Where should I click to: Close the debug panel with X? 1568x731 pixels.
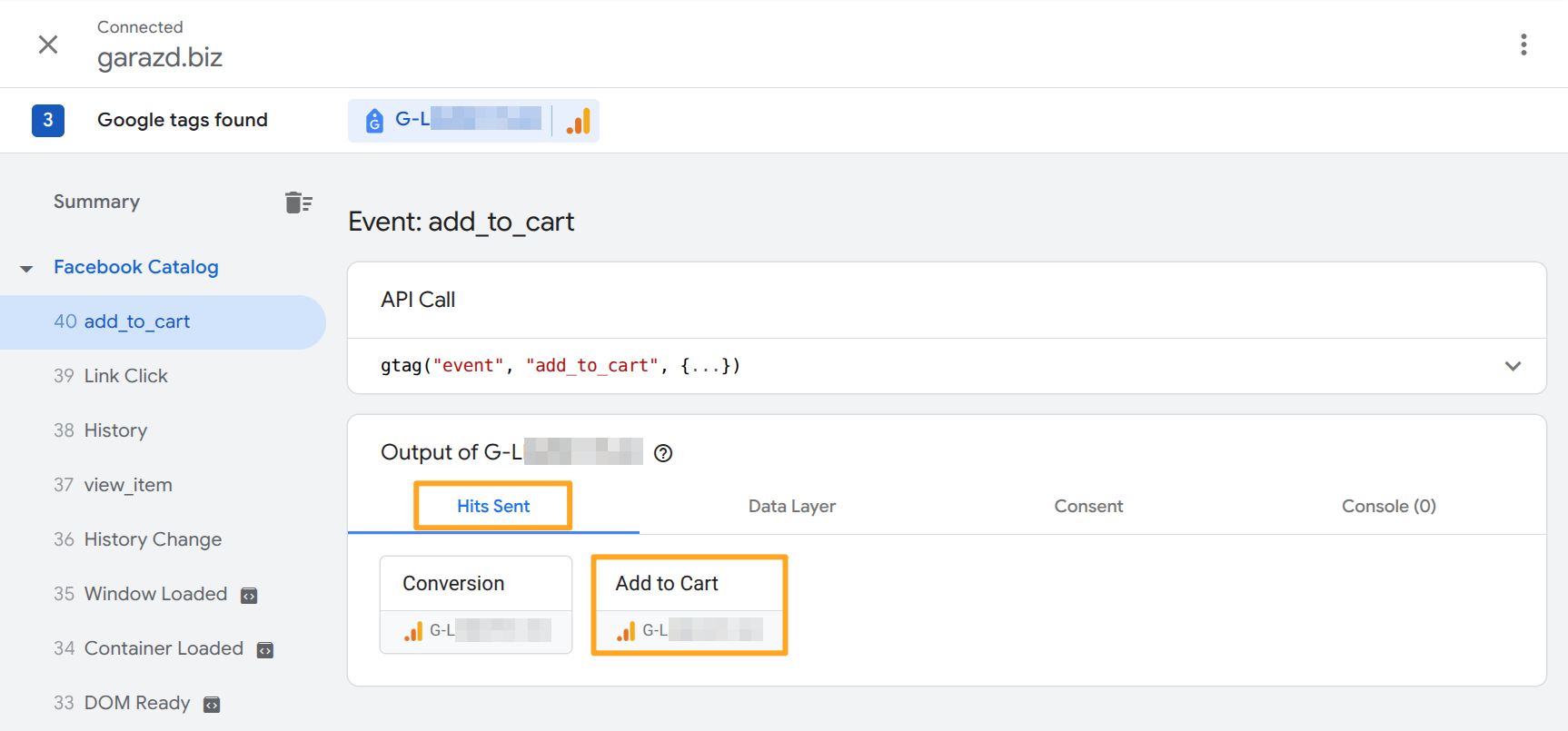click(x=48, y=44)
